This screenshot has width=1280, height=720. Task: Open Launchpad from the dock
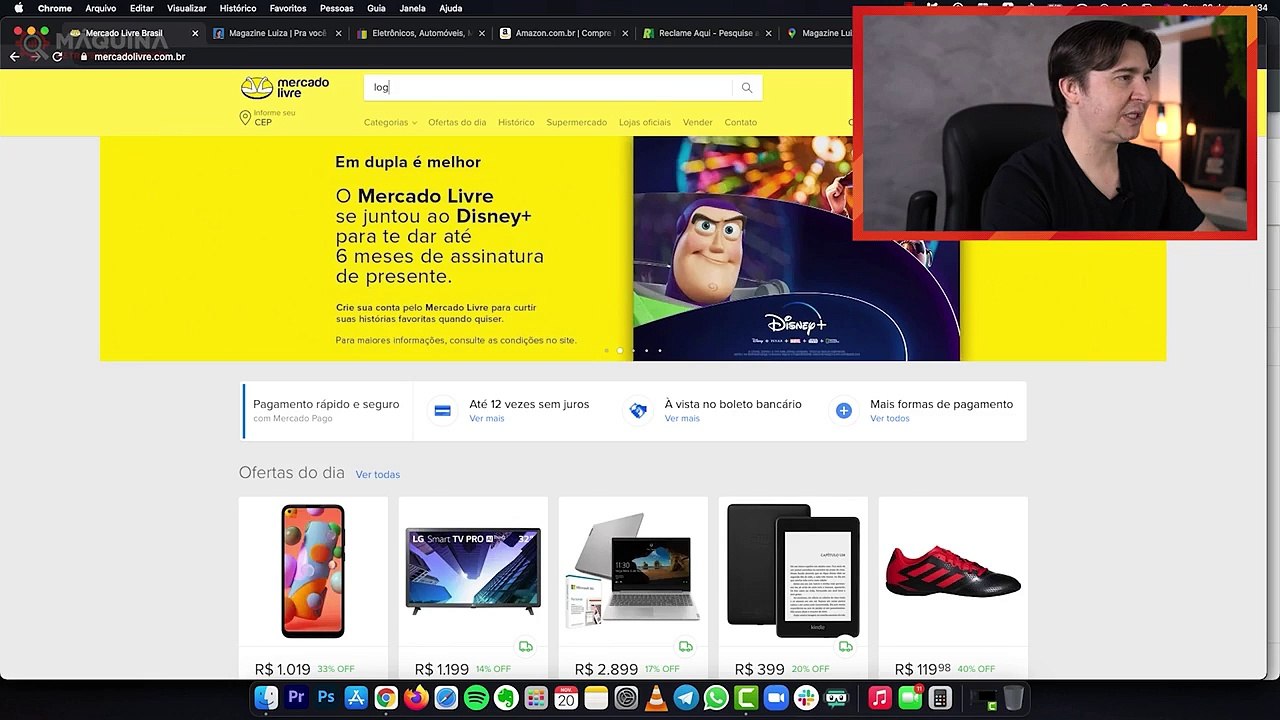click(x=536, y=698)
